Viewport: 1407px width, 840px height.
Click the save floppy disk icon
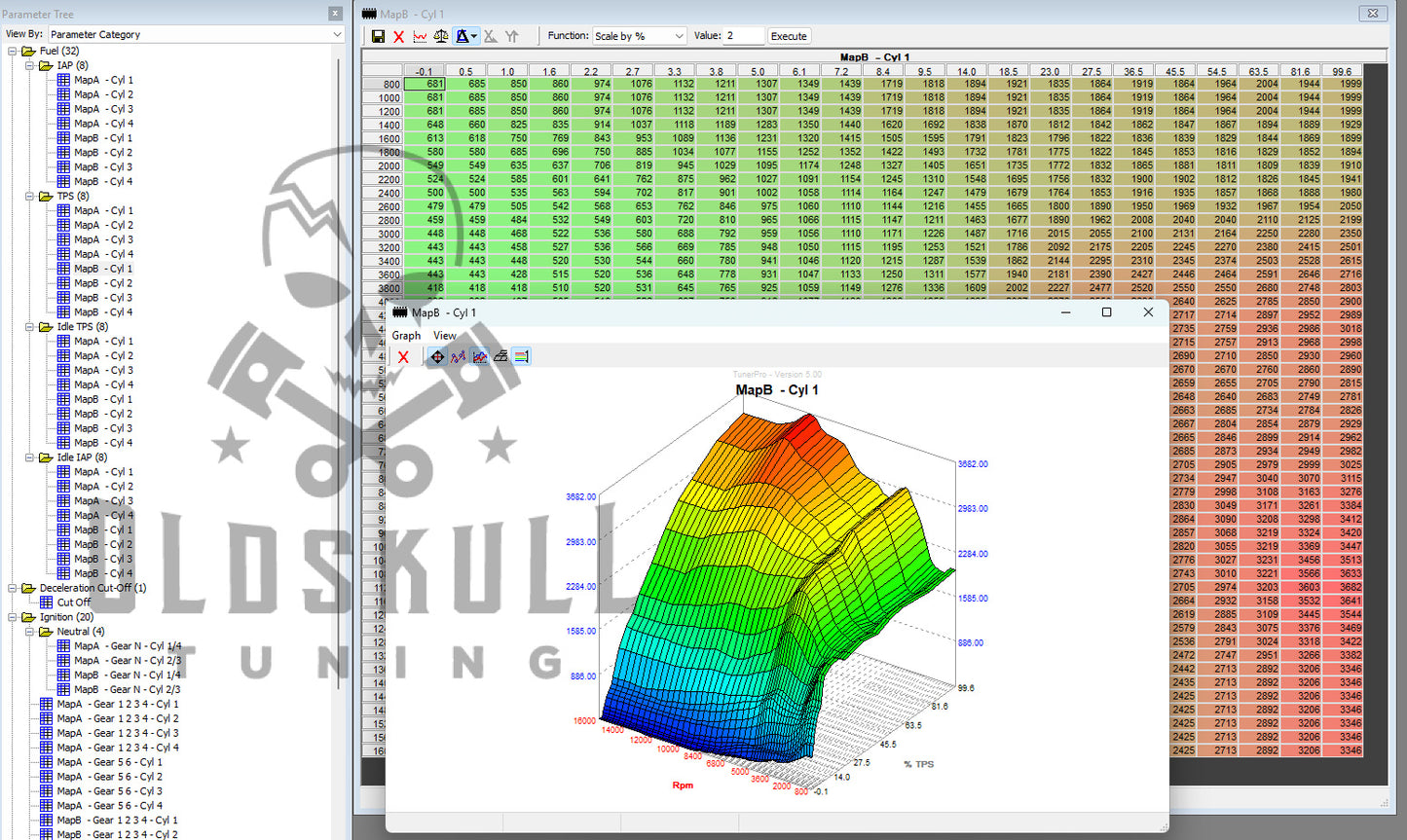point(378,36)
